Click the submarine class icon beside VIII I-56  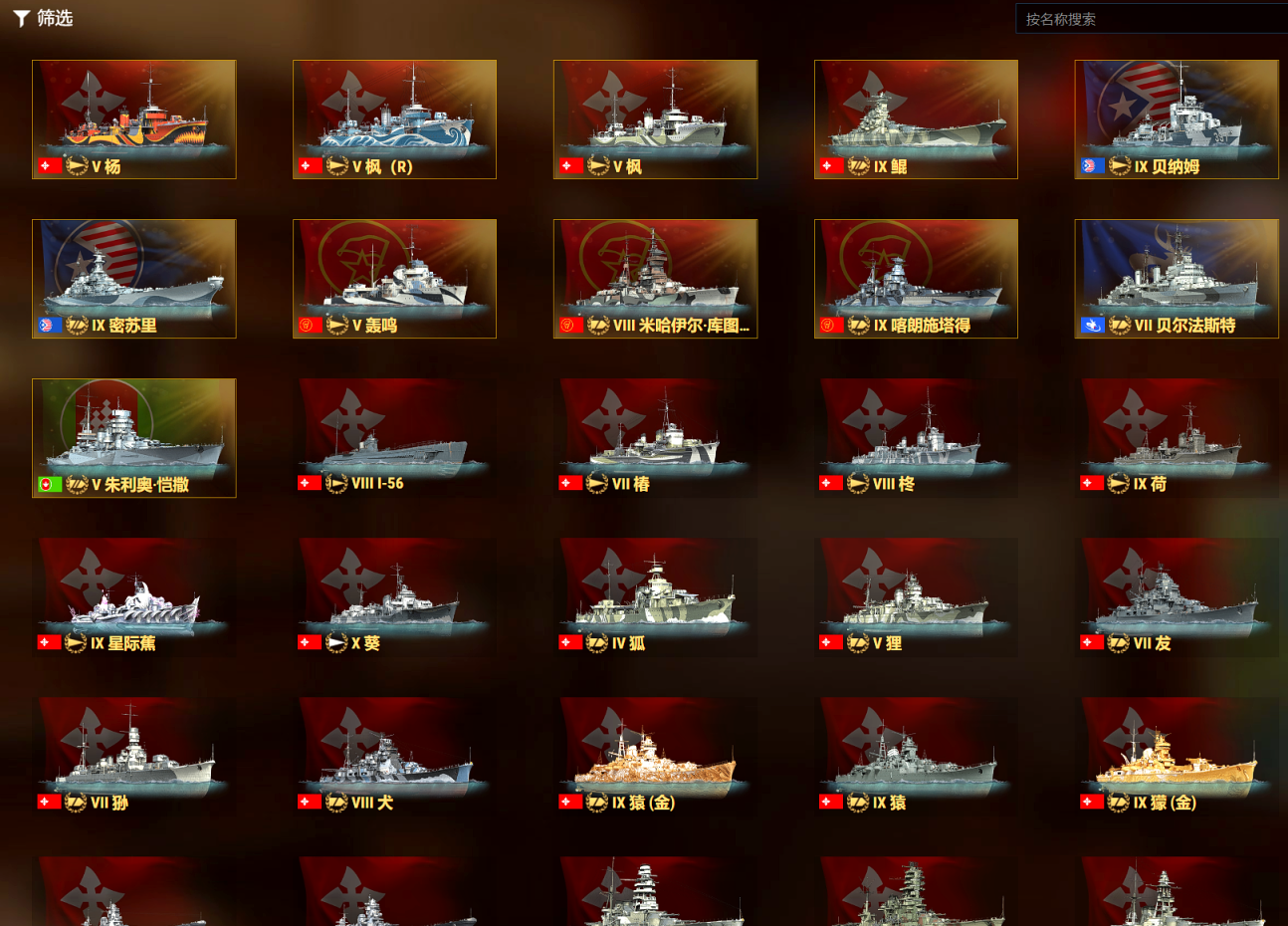[336, 484]
